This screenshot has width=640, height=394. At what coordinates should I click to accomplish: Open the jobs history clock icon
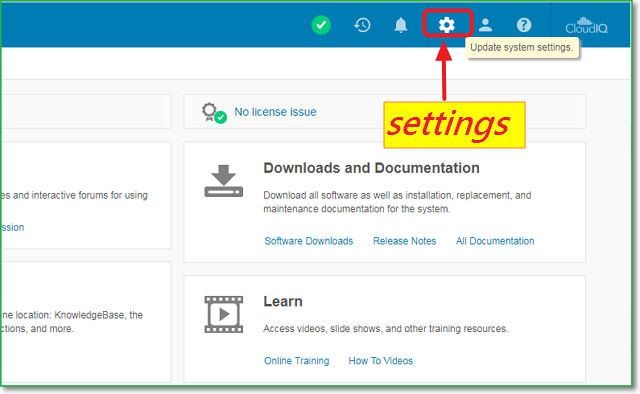tap(362, 25)
